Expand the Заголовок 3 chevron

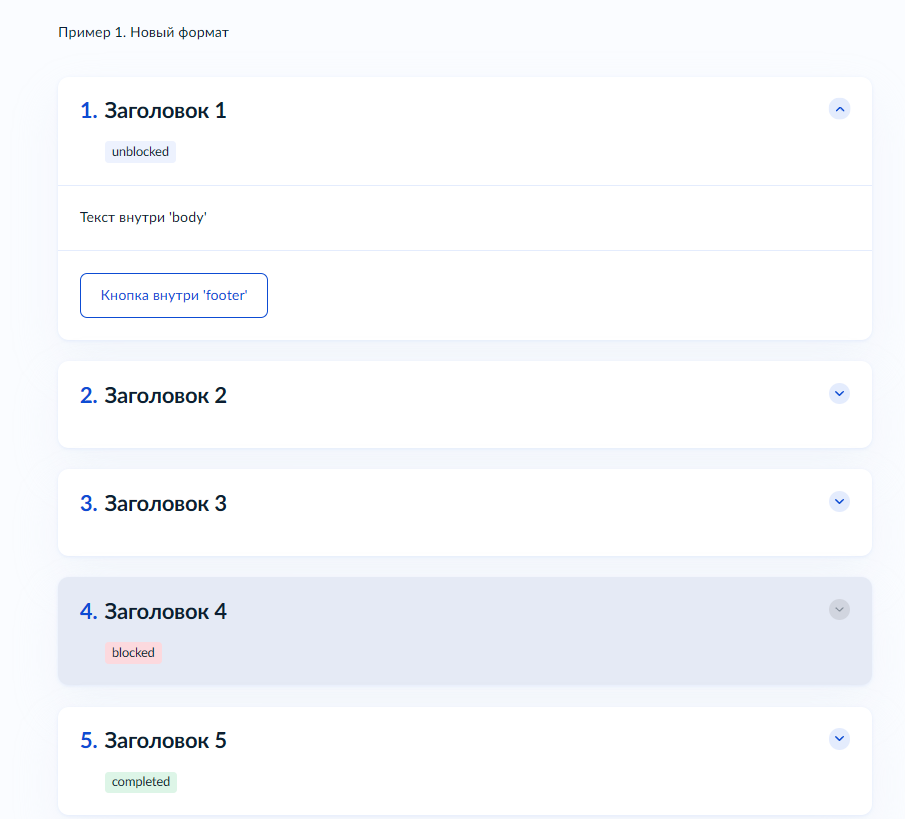coord(840,501)
